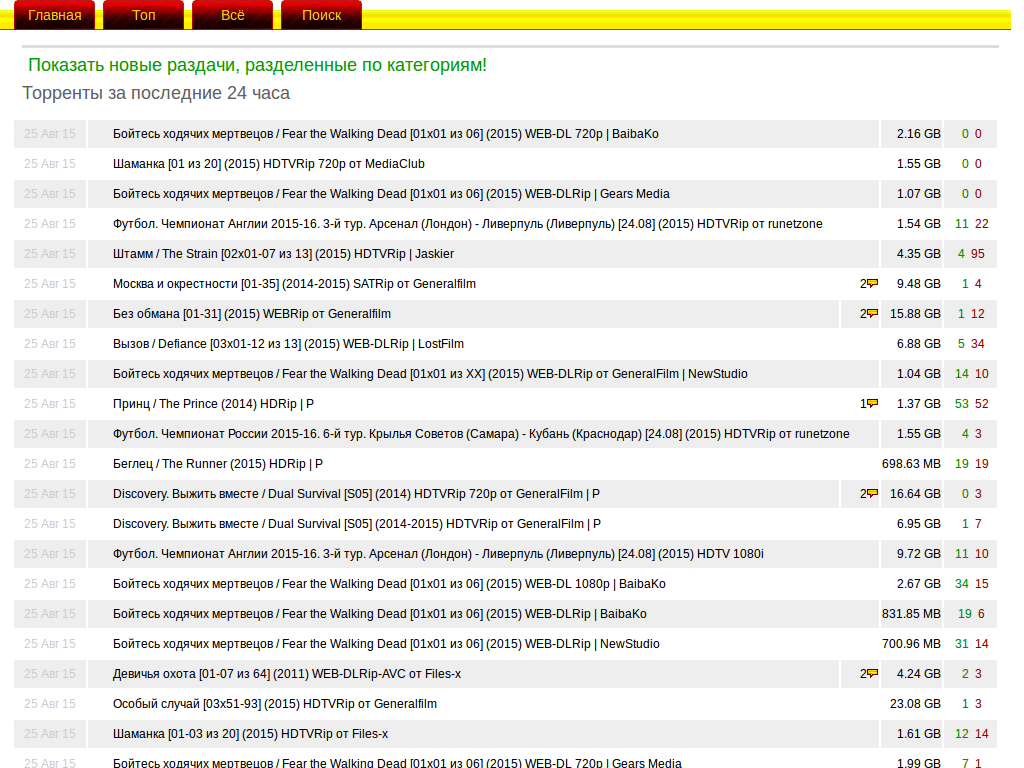
Task: Open Штамм / The Strain torrent
Action: (x=283, y=254)
